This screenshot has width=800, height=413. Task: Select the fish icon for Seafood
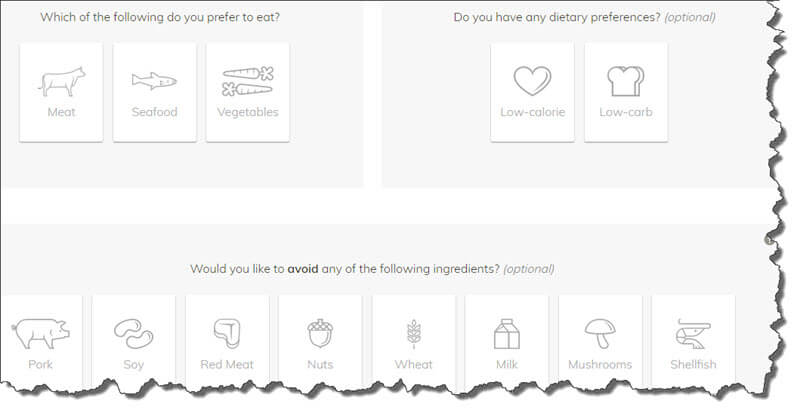pyautogui.click(x=154, y=81)
